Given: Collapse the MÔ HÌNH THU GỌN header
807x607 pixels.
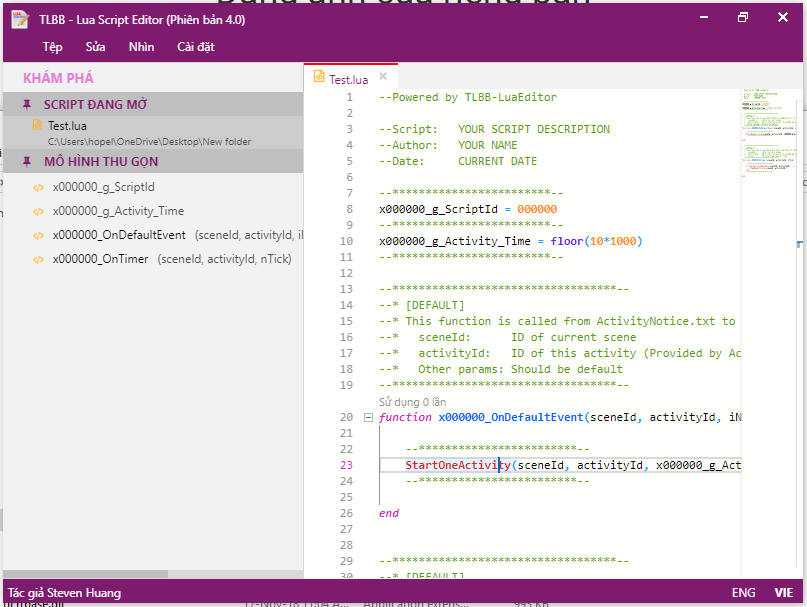Looking at the screenshot, I should [x=153, y=161].
